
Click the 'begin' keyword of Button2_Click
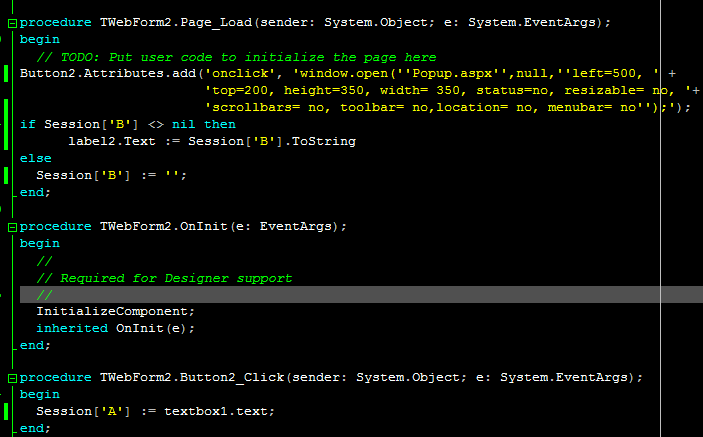[x=40, y=394]
